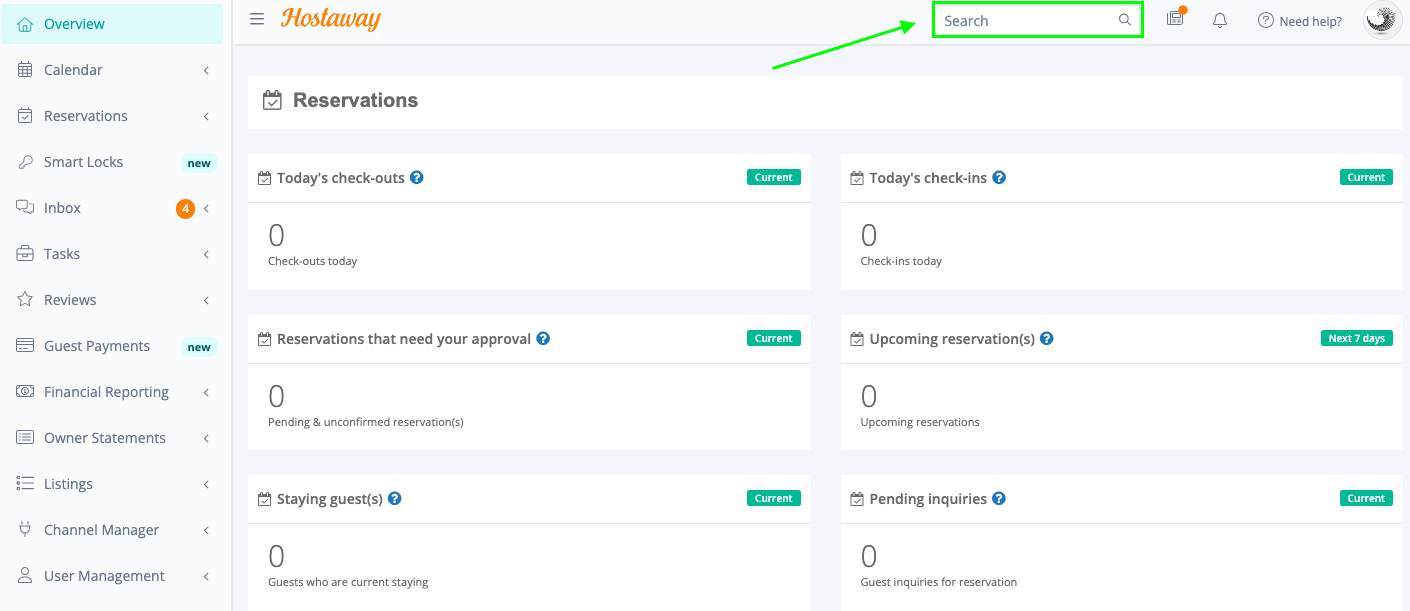Go to Guest Payments page
Image resolution: width=1410 pixels, height=611 pixels.
coord(97,346)
